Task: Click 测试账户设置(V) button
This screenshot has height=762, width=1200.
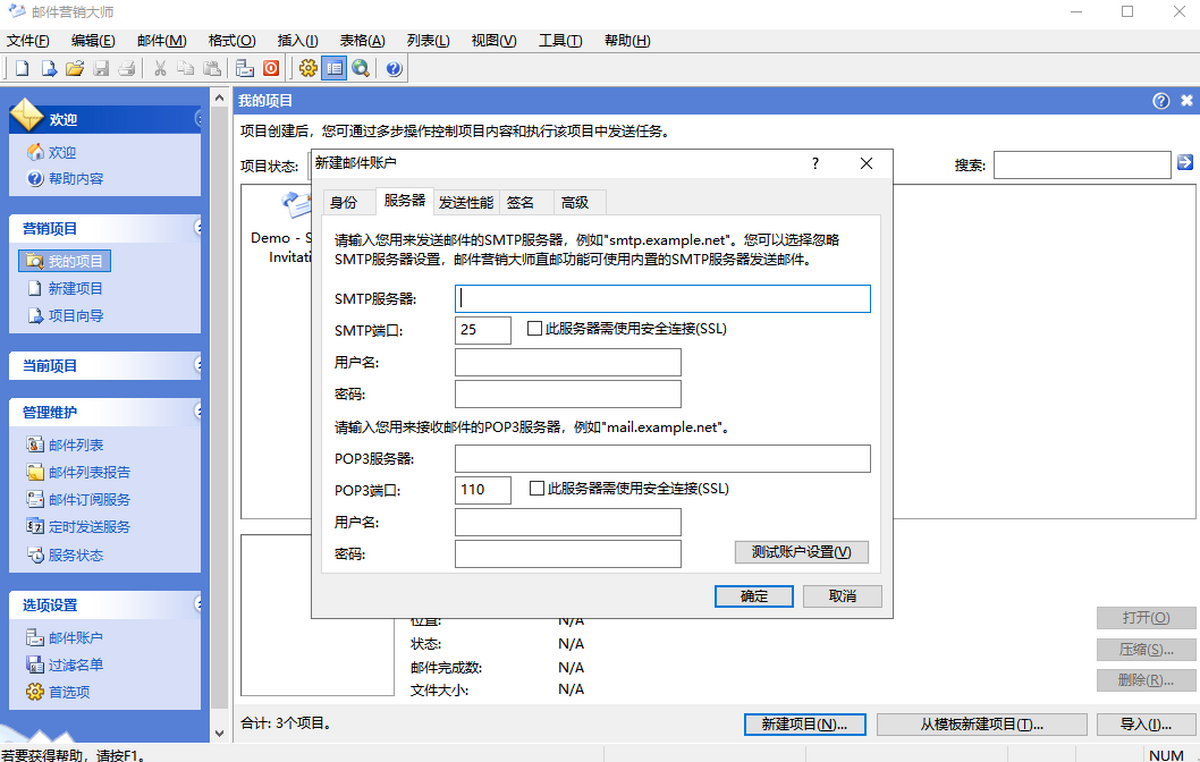Action: click(802, 552)
